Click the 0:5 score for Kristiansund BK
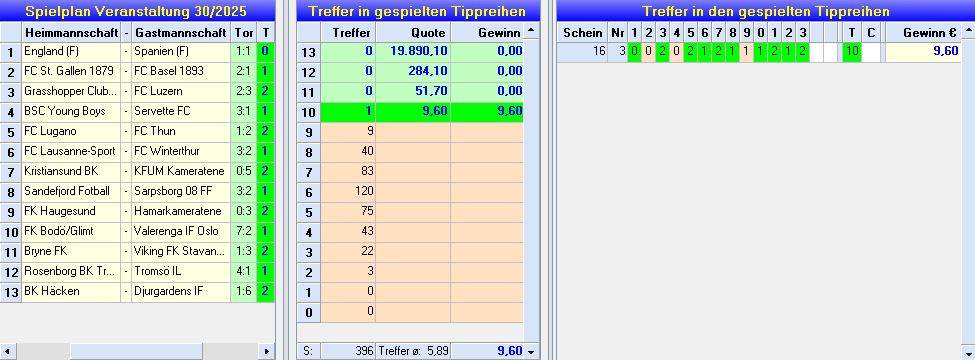Viewport: 975px width, 360px height. 244,171
